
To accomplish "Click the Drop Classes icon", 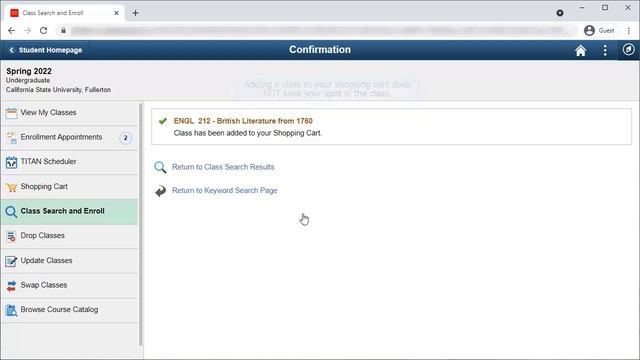I will coord(11,236).
